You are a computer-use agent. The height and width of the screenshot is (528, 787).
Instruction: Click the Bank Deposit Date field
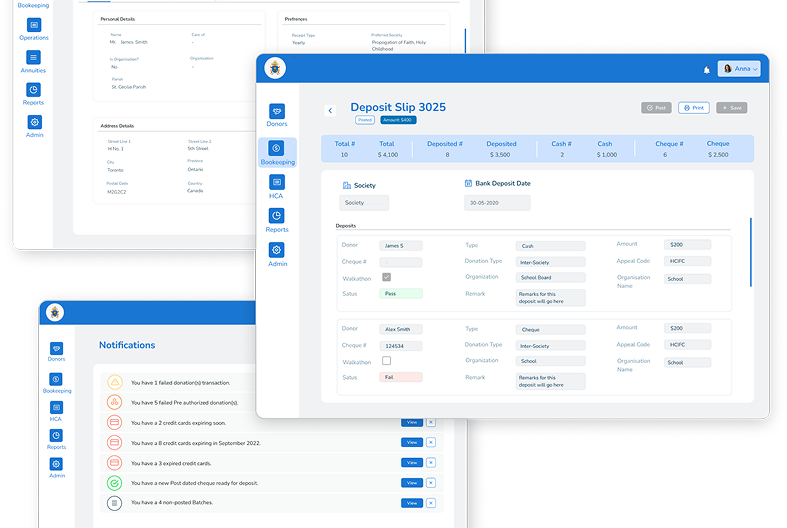coord(497,203)
